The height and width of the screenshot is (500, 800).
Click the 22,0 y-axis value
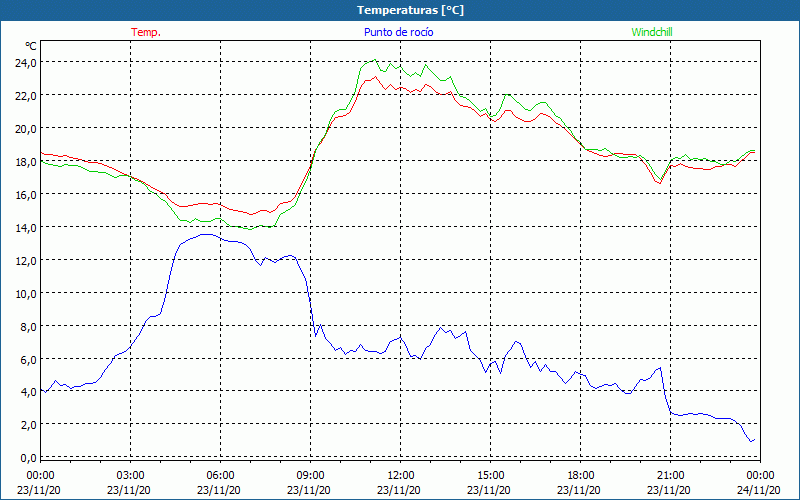pos(26,96)
